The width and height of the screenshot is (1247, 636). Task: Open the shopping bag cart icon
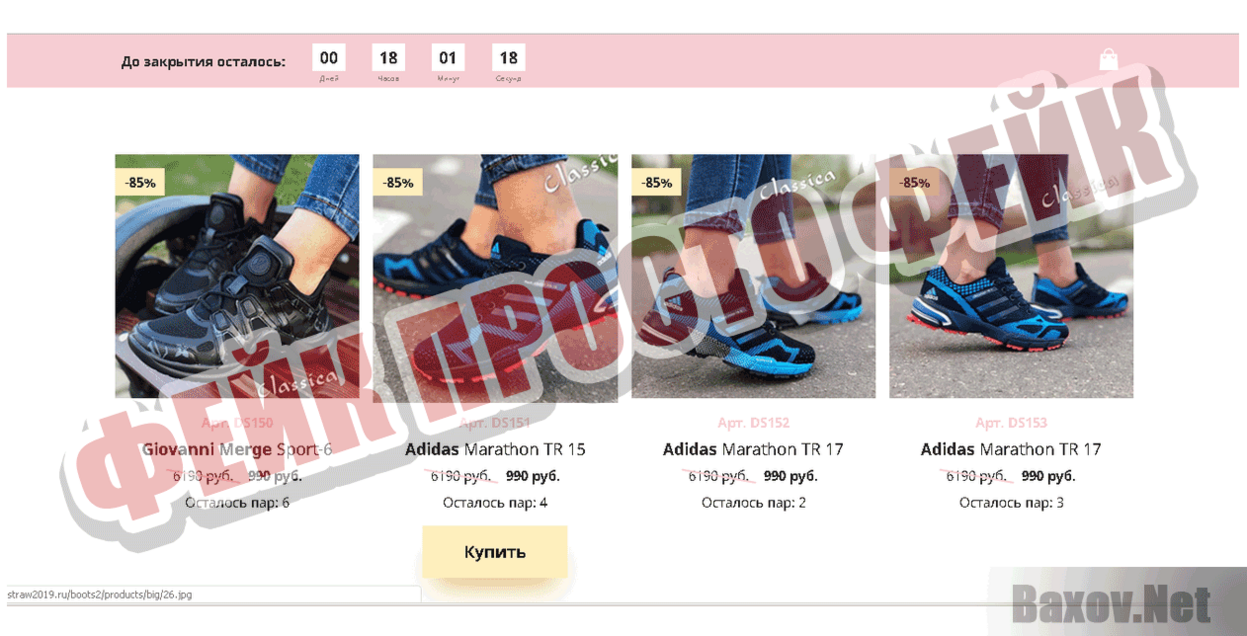click(x=1108, y=59)
